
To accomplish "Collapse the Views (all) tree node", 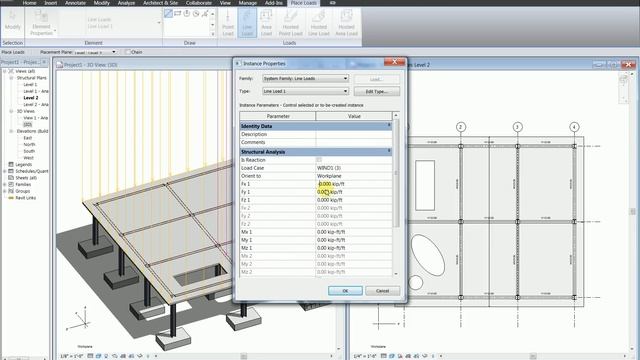I will pyautogui.click(x=4, y=71).
